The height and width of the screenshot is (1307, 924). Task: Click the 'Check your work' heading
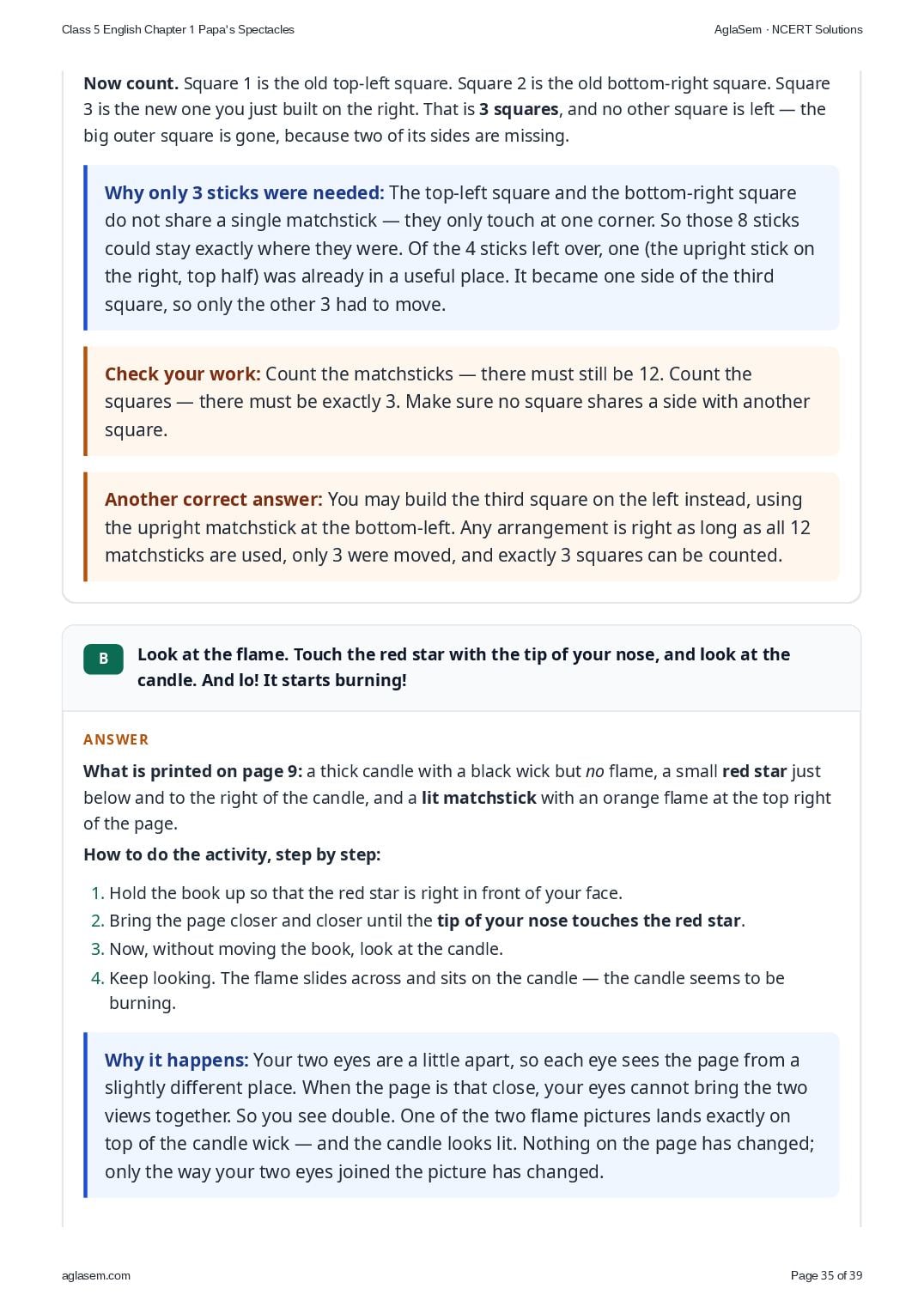(182, 374)
